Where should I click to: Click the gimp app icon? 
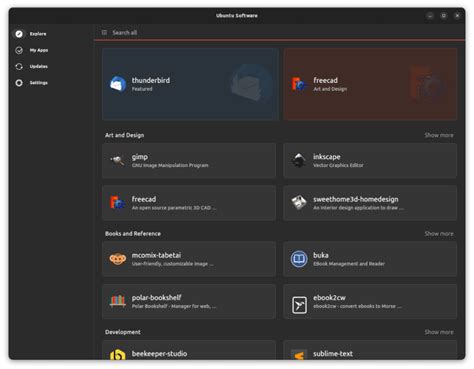[x=118, y=160]
